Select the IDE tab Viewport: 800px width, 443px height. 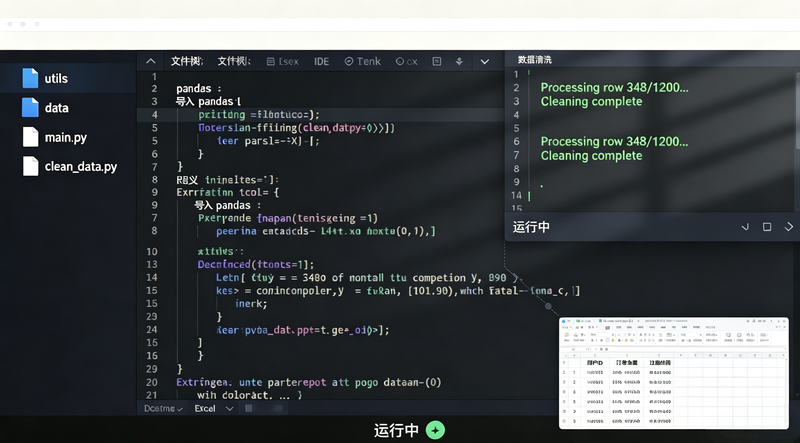coord(321,61)
